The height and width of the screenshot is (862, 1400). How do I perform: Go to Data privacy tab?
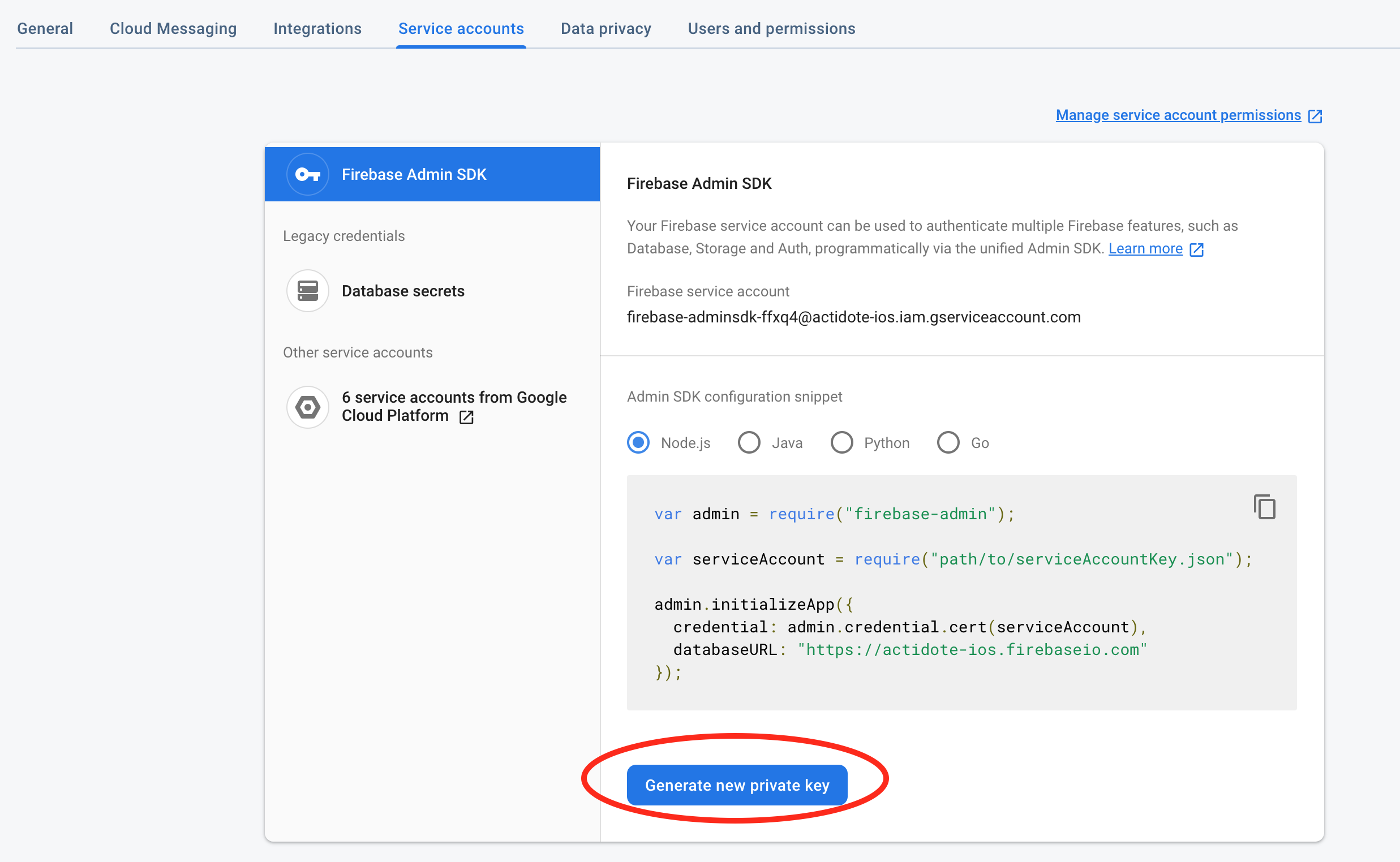[605, 28]
